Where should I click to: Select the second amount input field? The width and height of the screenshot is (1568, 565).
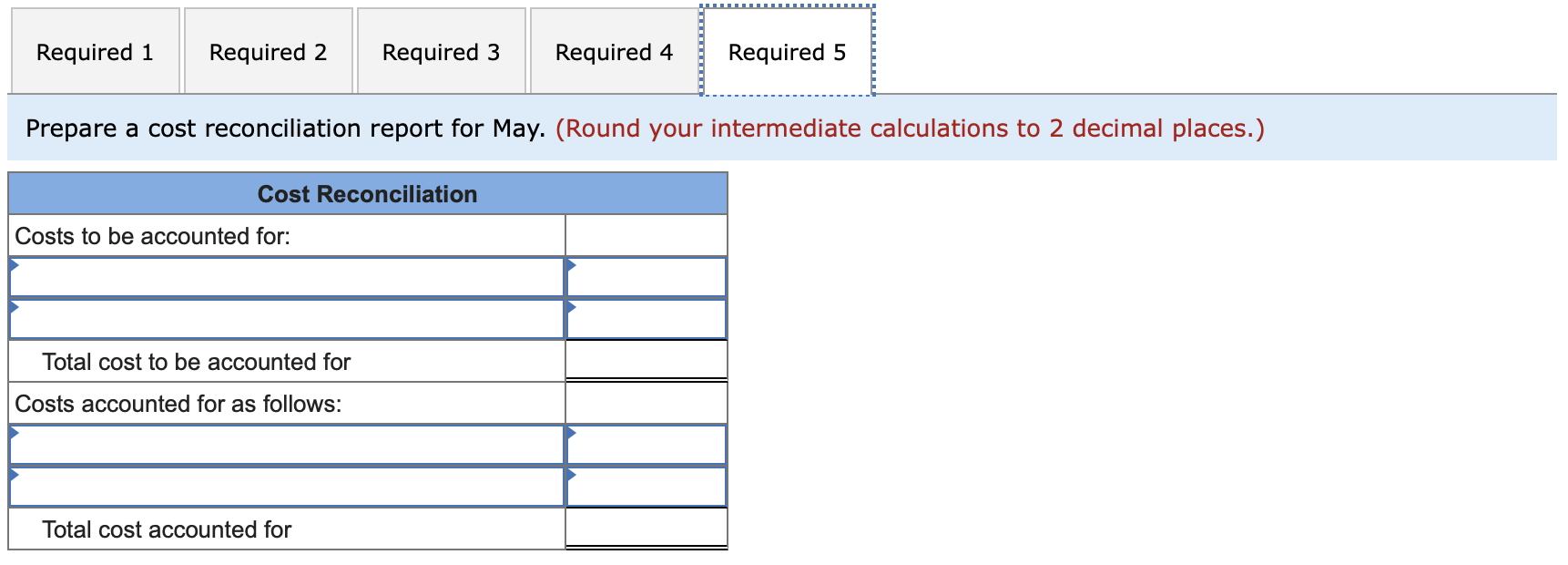click(647, 320)
